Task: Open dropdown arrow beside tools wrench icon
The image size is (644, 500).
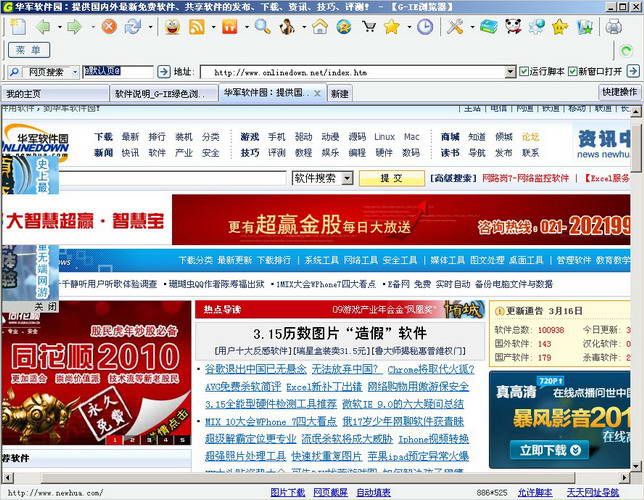Action: [x=472, y=28]
